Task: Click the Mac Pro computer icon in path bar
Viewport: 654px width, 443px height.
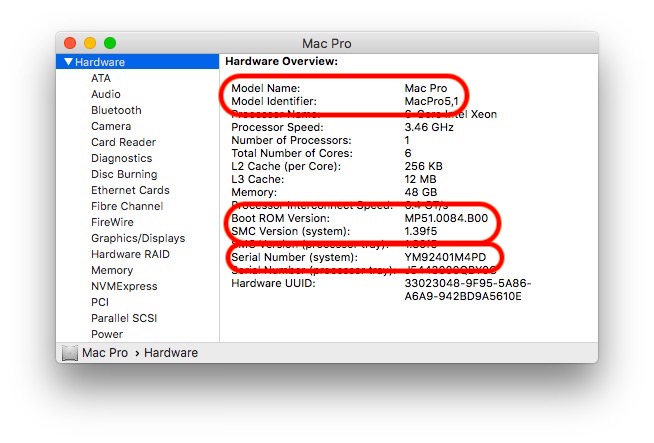Action: point(70,353)
